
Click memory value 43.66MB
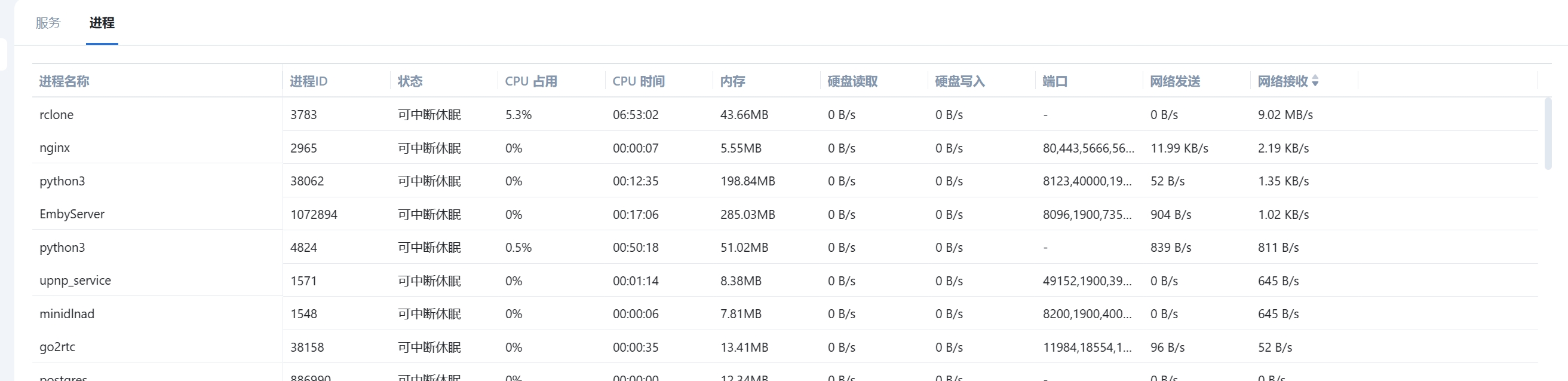coord(744,115)
